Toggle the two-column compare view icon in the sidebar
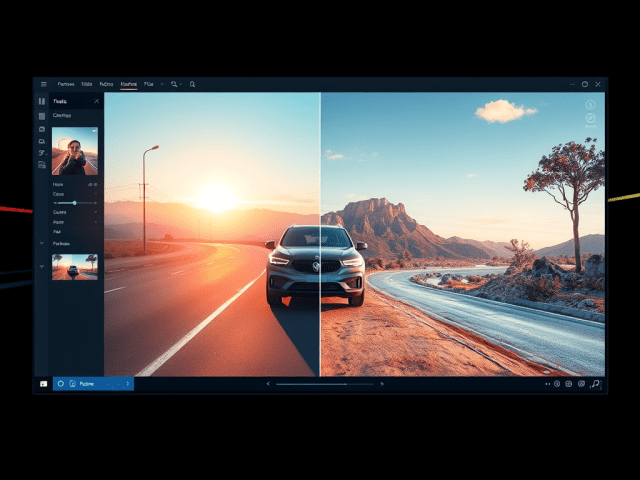640x480 pixels. (41, 101)
